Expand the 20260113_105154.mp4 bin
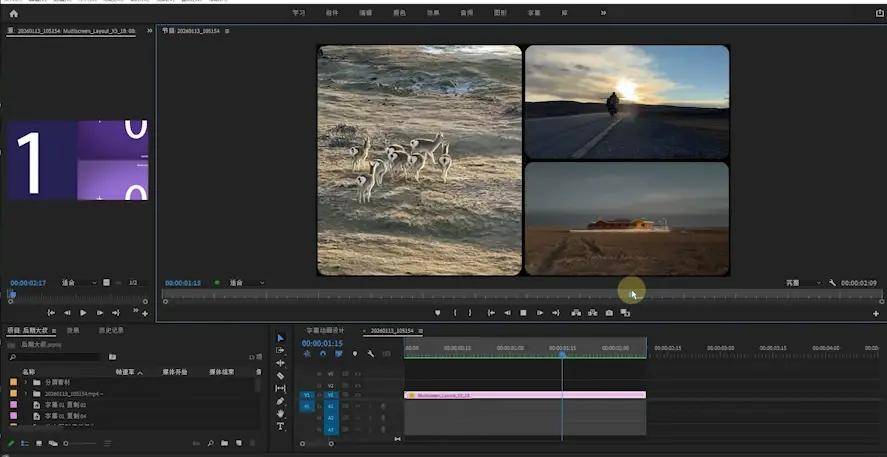The height and width of the screenshot is (457, 887). 25,394
